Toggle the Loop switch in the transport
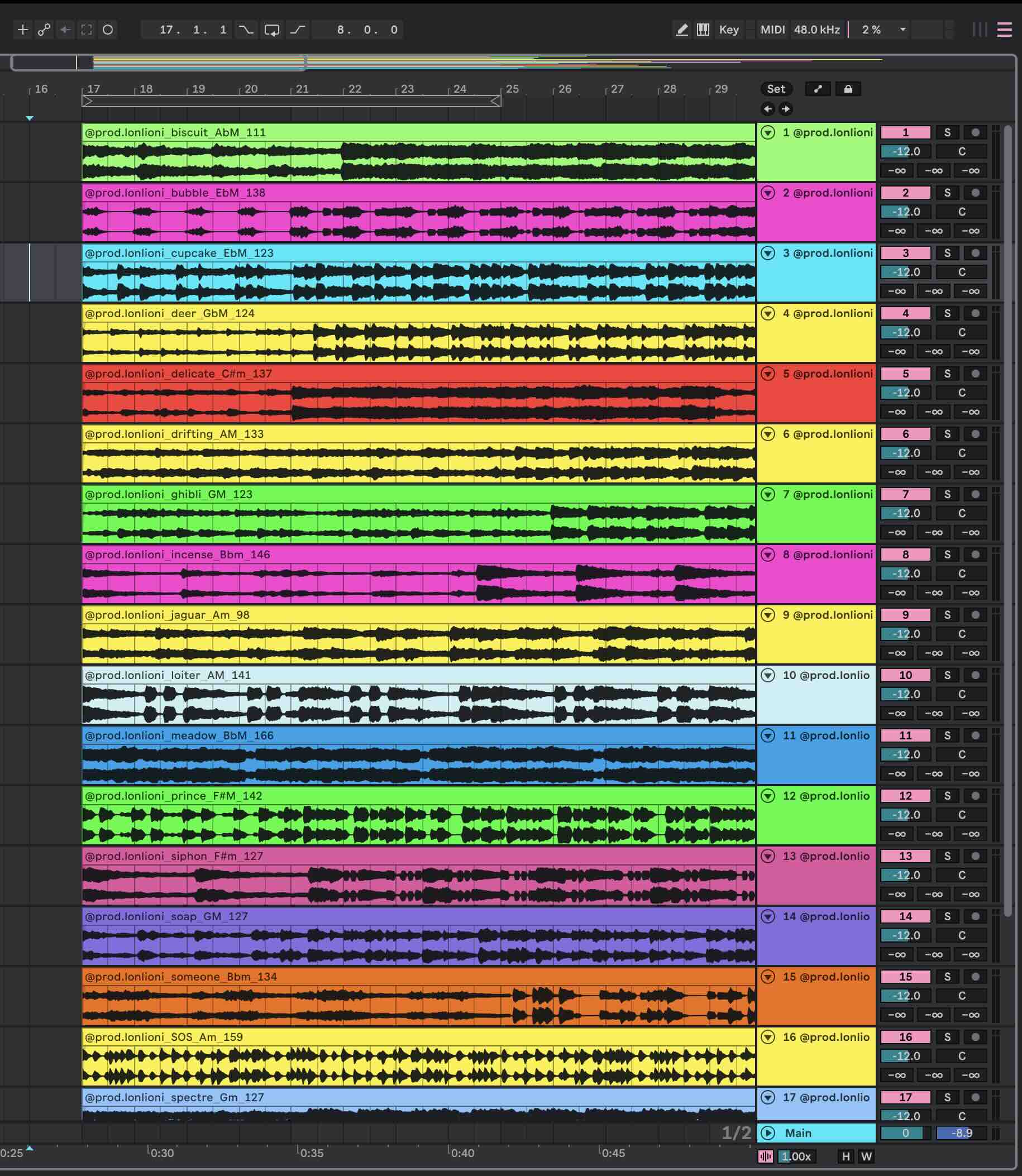The height and width of the screenshot is (1176, 1022). tap(271, 30)
